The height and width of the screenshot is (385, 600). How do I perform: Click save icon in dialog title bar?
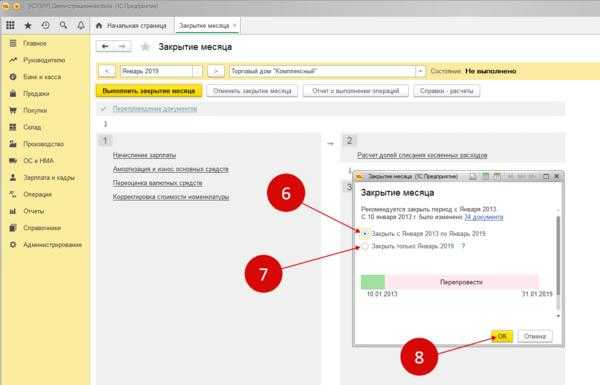pos(473,176)
